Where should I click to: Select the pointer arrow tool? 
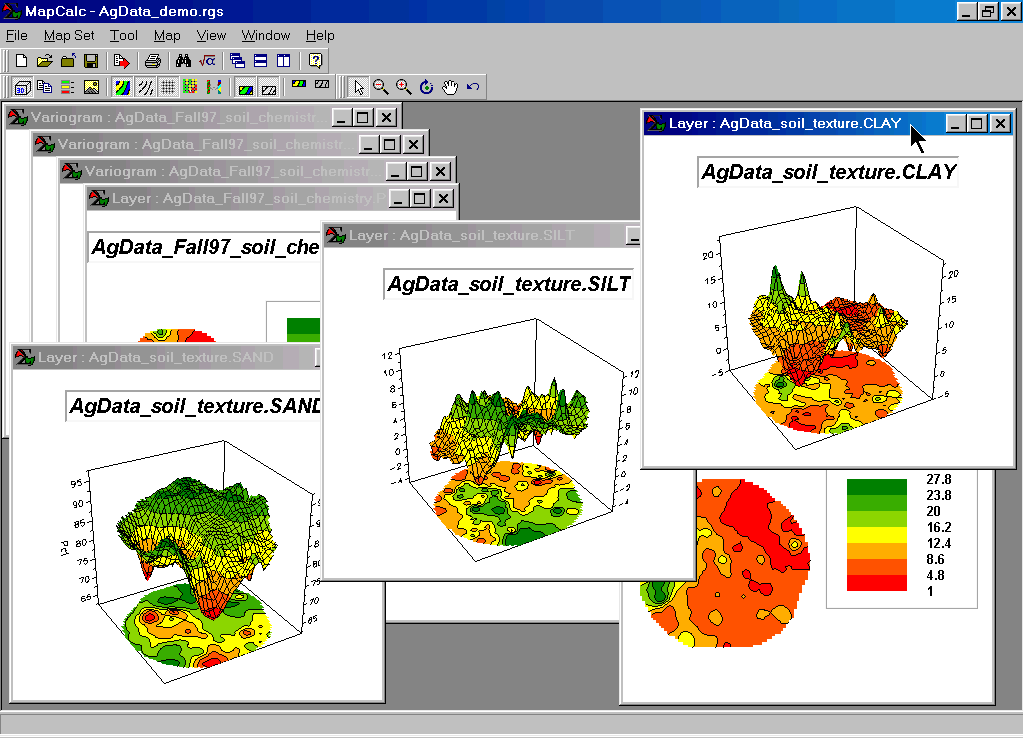pyautogui.click(x=358, y=87)
